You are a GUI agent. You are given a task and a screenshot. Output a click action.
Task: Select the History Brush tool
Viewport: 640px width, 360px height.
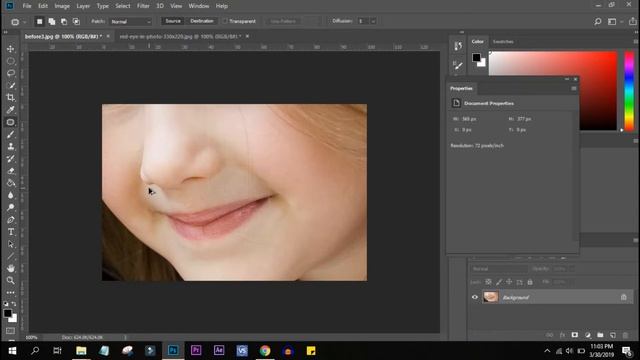[11, 159]
